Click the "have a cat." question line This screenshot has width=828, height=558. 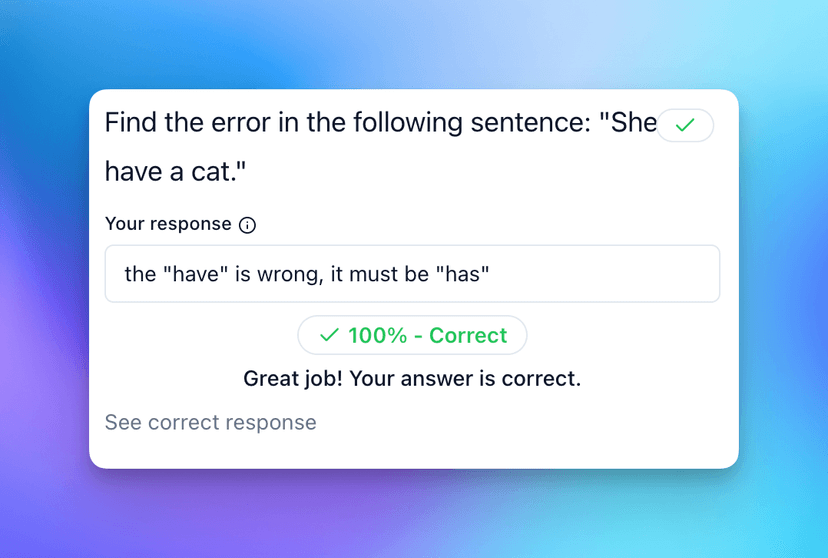(175, 172)
